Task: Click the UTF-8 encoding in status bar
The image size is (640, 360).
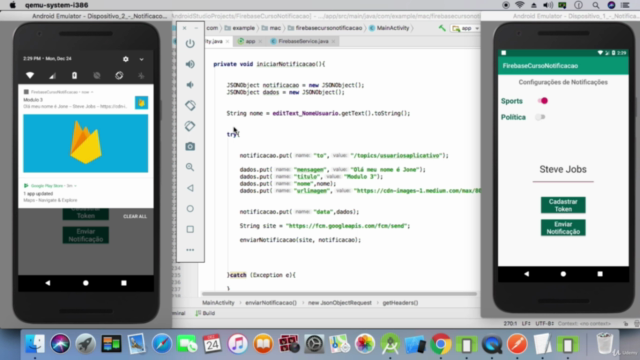Action: click(544, 323)
